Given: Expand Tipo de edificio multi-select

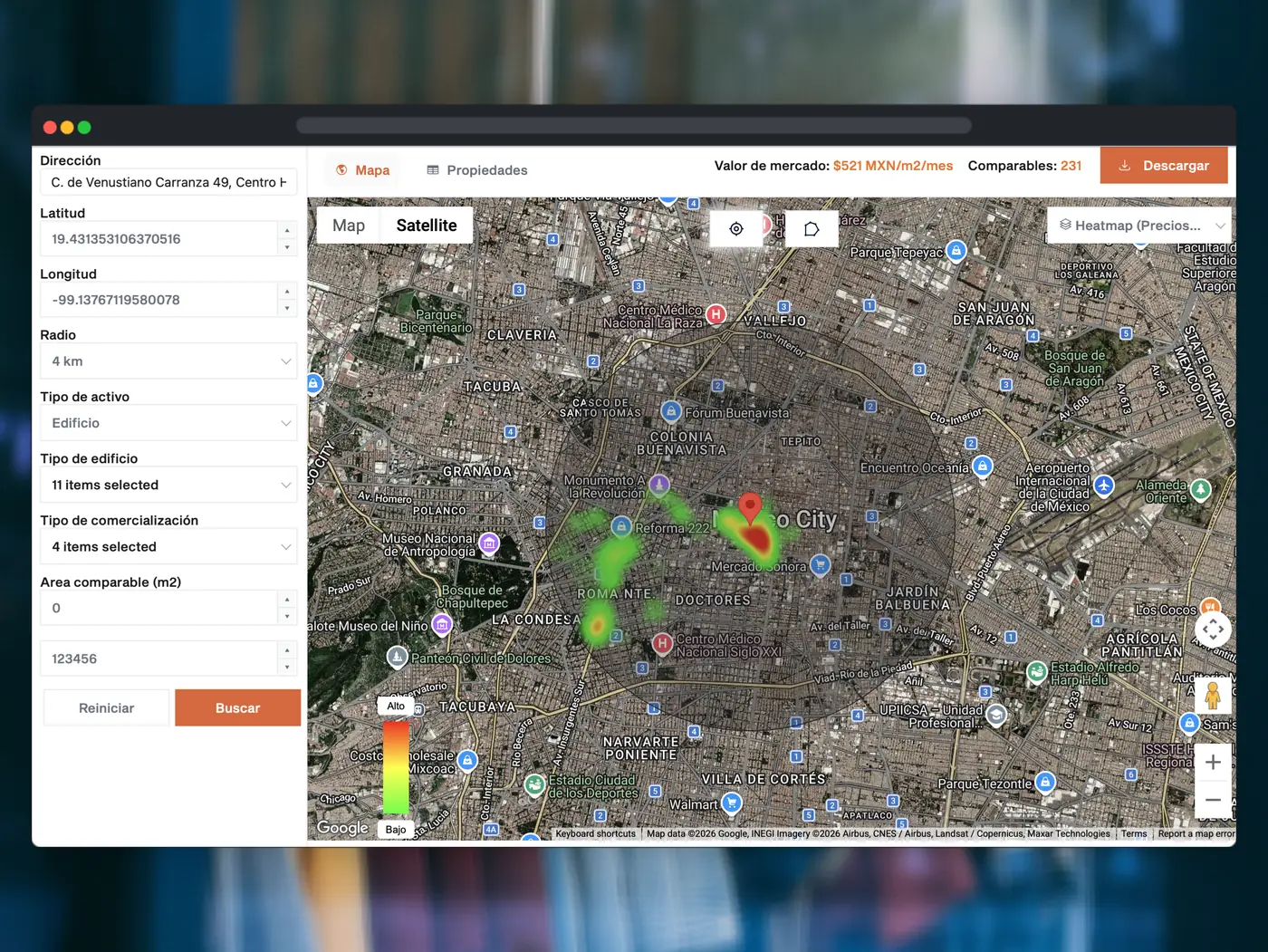Looking at the screenshot, I should coord(168,485).
